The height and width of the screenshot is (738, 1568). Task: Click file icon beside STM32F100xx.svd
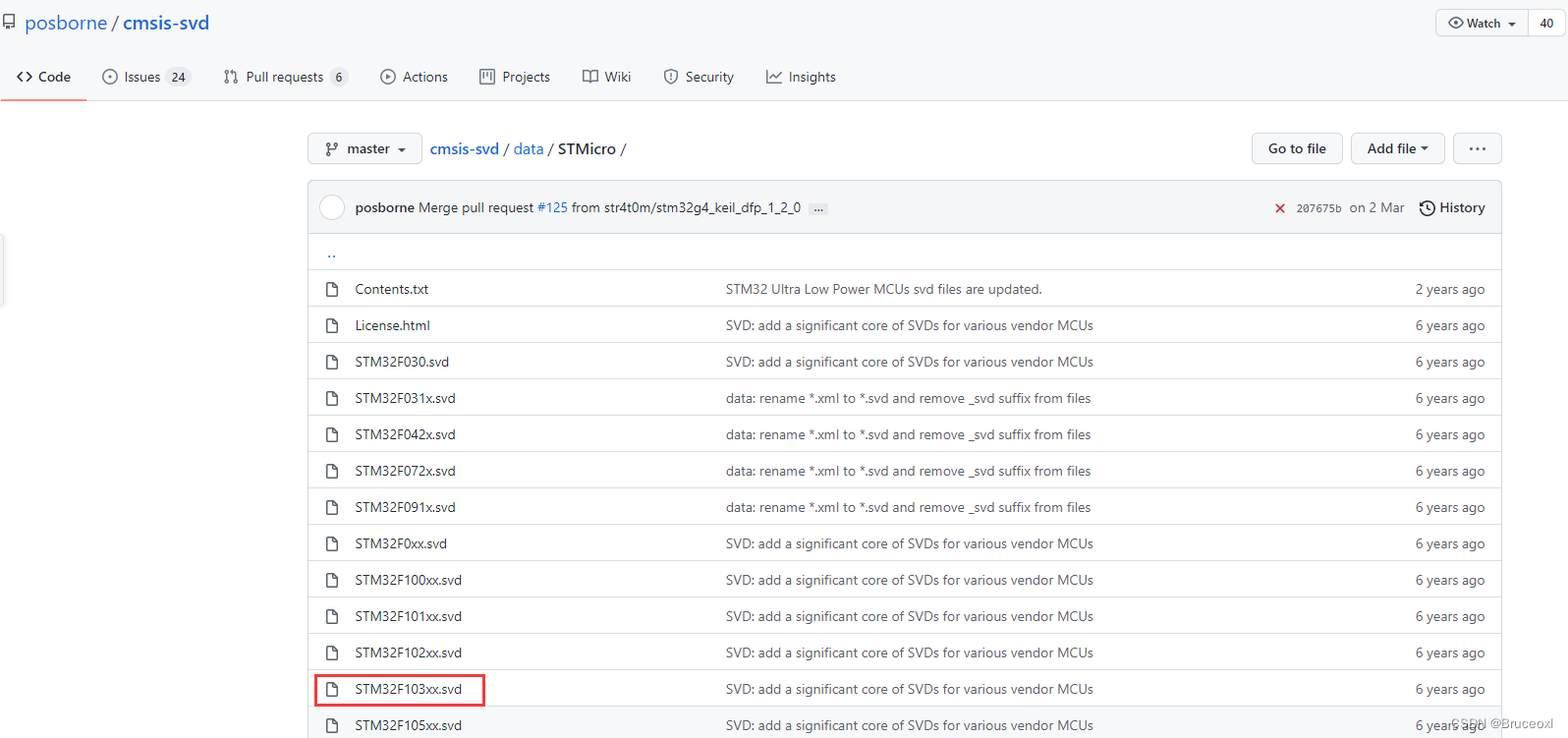[332, 580]
